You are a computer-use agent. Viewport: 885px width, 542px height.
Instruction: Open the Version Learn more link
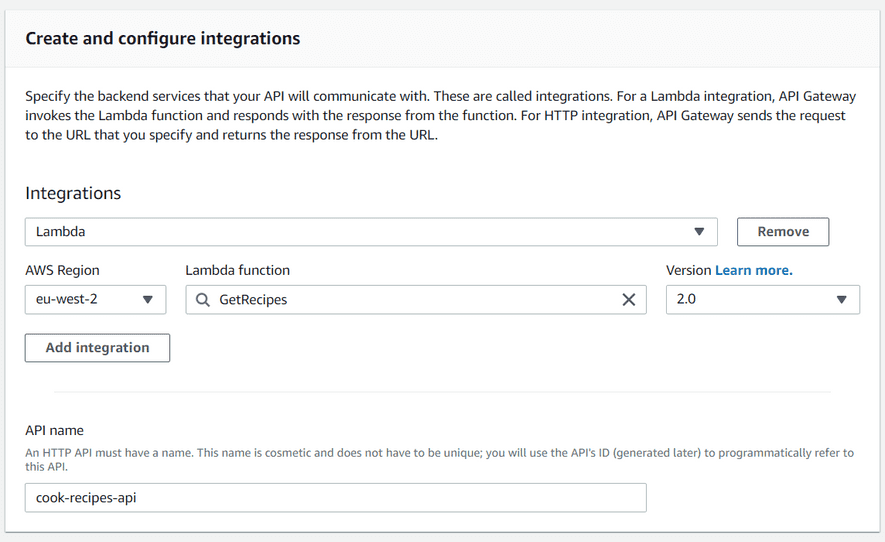click(753, 270)
